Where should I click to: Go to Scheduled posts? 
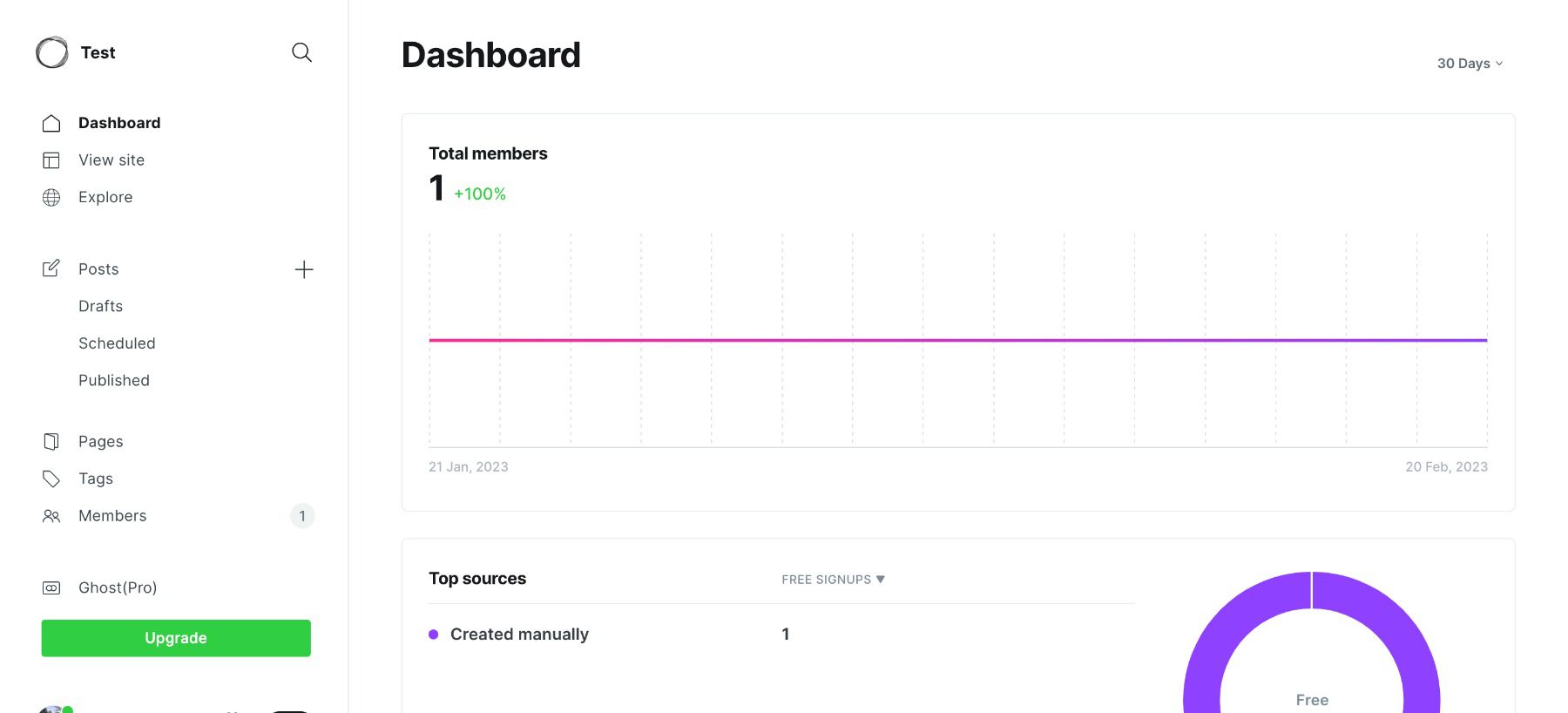coord(117,343)
